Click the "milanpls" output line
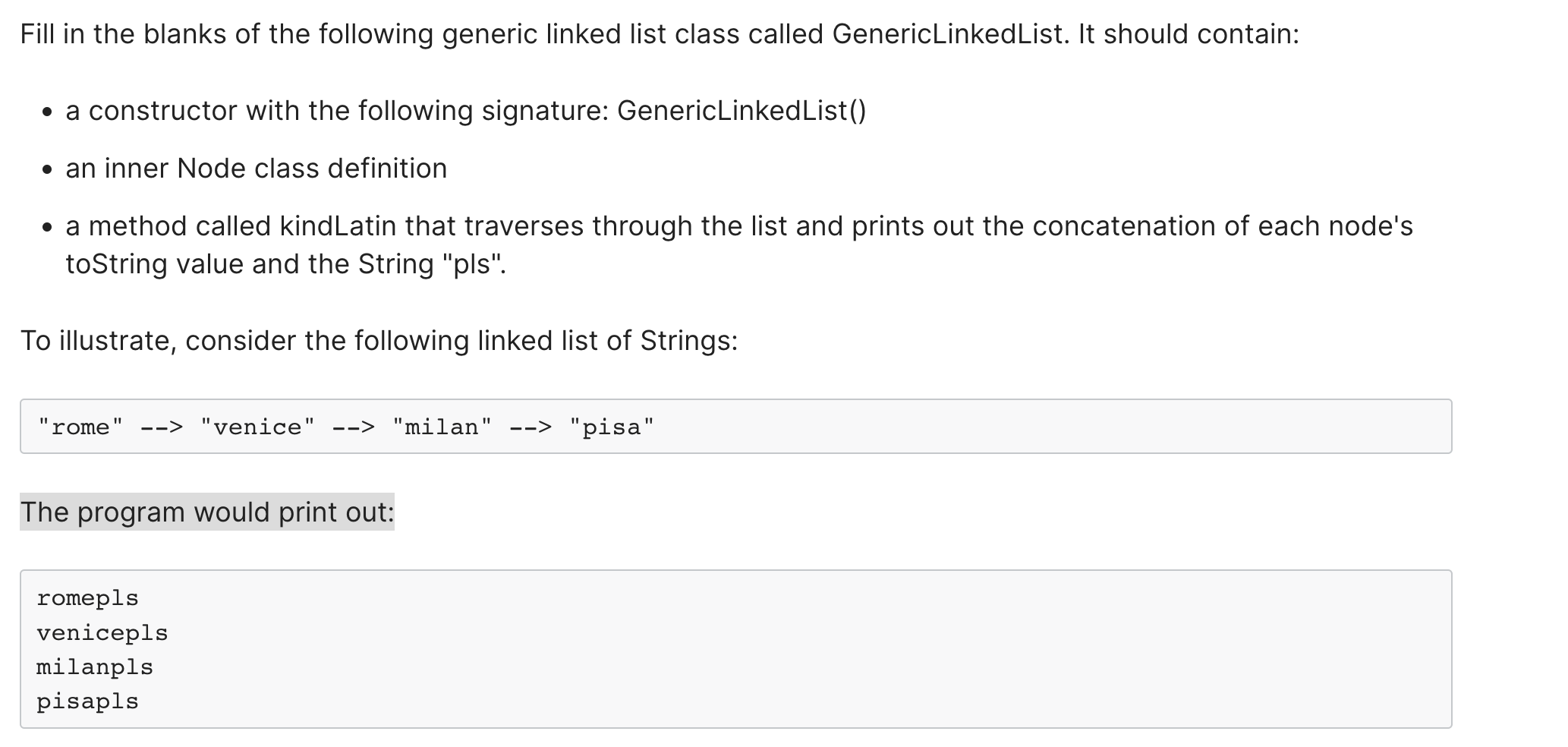 point(95,667)
